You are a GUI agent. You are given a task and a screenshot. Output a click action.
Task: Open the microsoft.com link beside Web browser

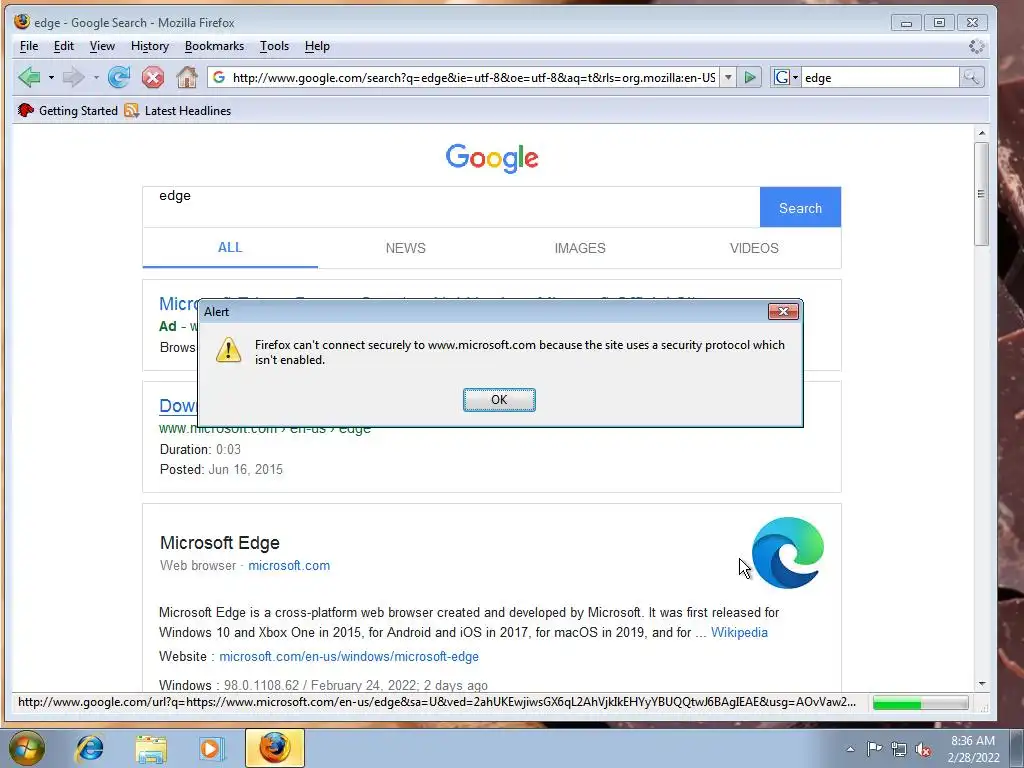click(289, 566)
